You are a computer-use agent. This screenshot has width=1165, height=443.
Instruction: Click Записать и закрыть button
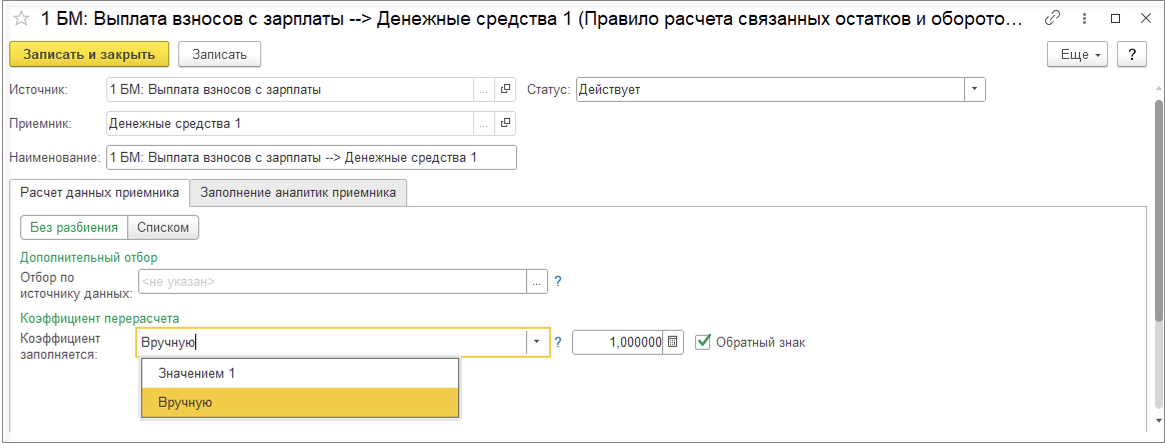click(89, 54)
